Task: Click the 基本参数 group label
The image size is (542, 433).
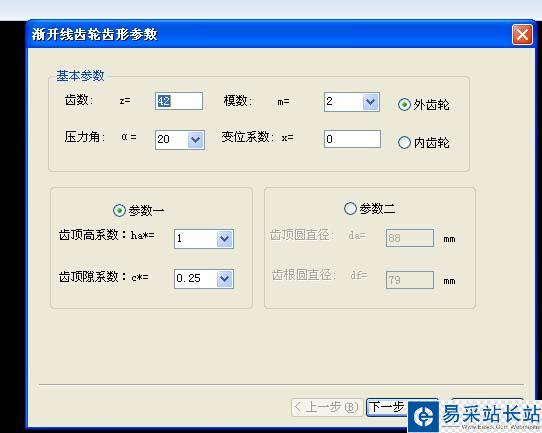Action: click(80, 76)
